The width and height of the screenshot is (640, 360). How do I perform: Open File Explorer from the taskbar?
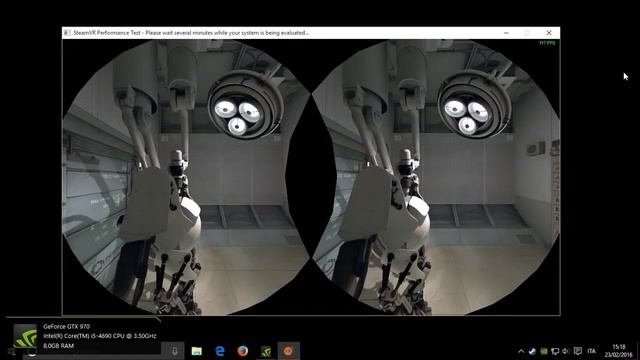coord(197,351)
